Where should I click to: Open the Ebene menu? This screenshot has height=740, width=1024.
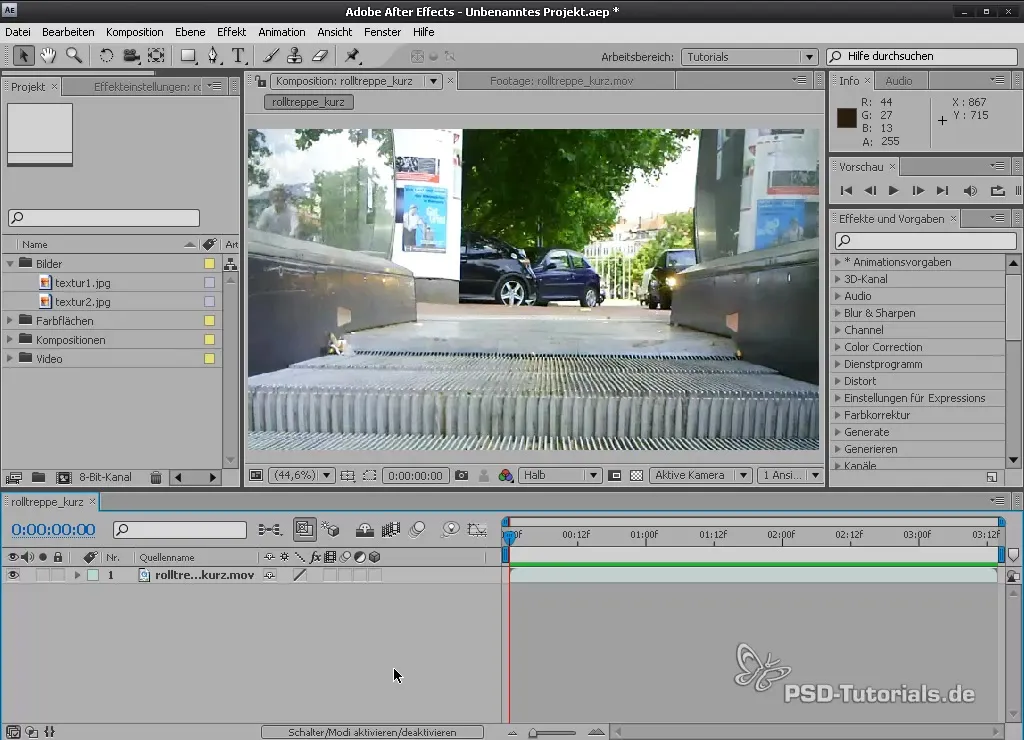tap(190, 32)
